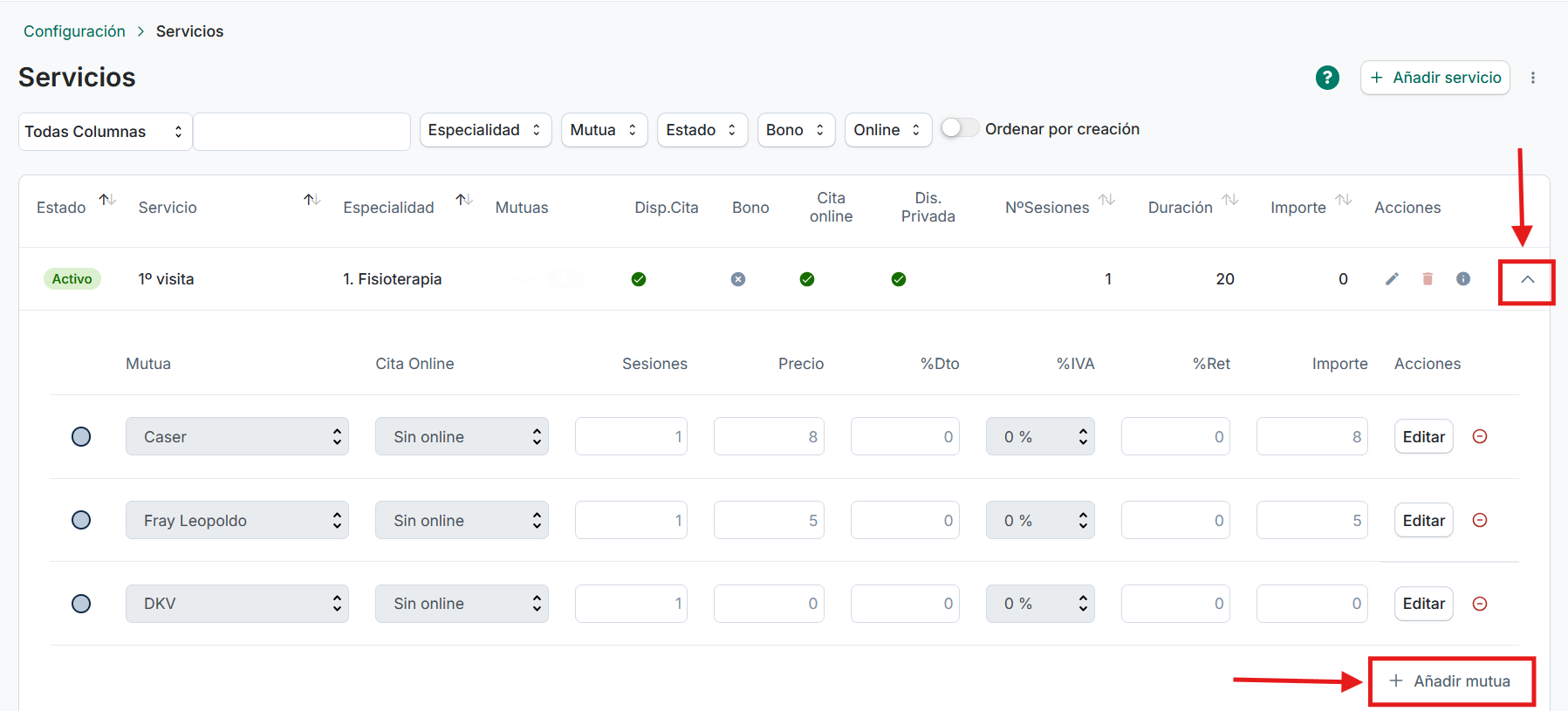The height and width of the screenshot is (711, 1568).
Task: Open the Estado filter dropdown
Action: 702,130
